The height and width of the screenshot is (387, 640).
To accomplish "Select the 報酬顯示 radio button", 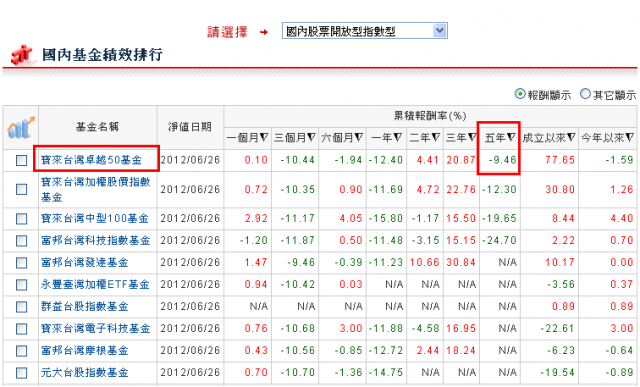I will point(520,94).
